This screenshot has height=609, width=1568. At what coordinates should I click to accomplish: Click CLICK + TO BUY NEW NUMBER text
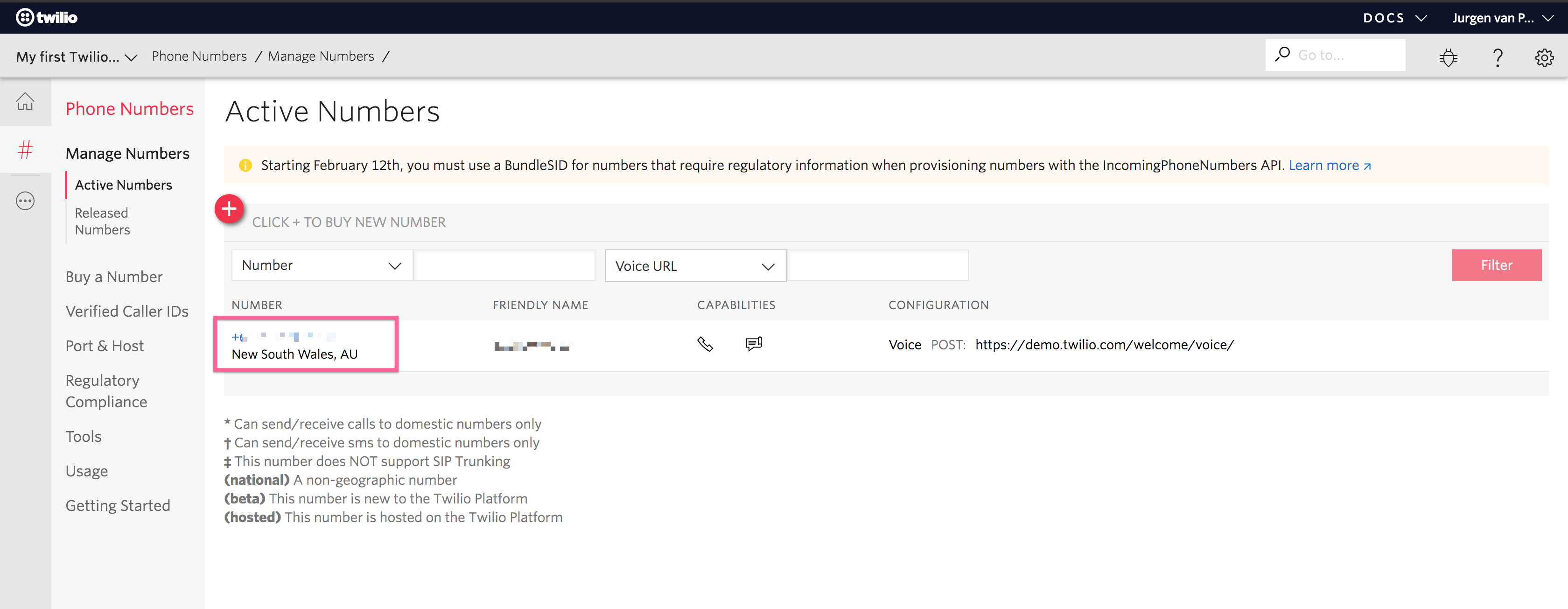tap(349, 222)
